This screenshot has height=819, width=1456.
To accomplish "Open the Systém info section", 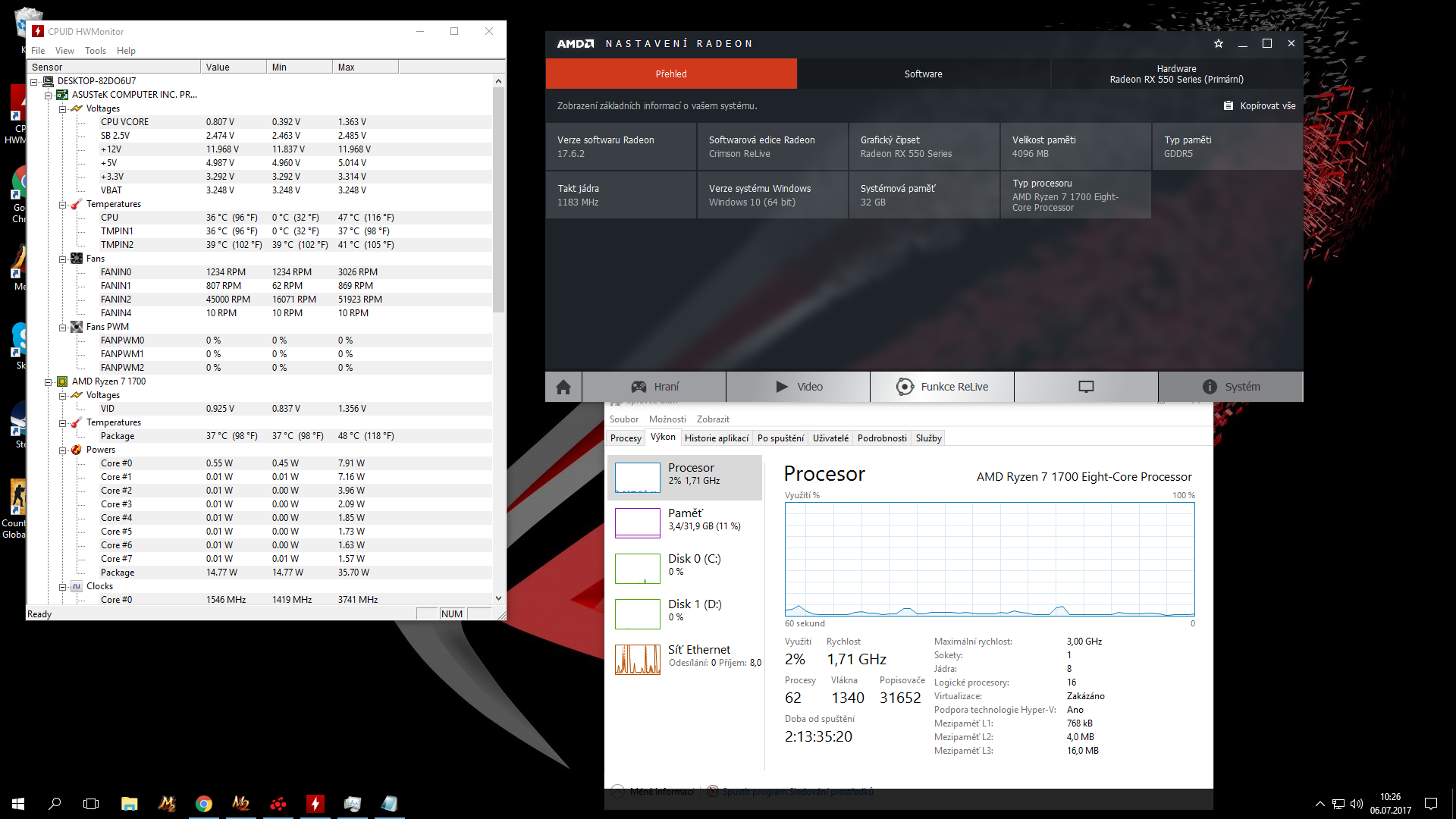I will pyautogui.click(x=1231, y=387).
